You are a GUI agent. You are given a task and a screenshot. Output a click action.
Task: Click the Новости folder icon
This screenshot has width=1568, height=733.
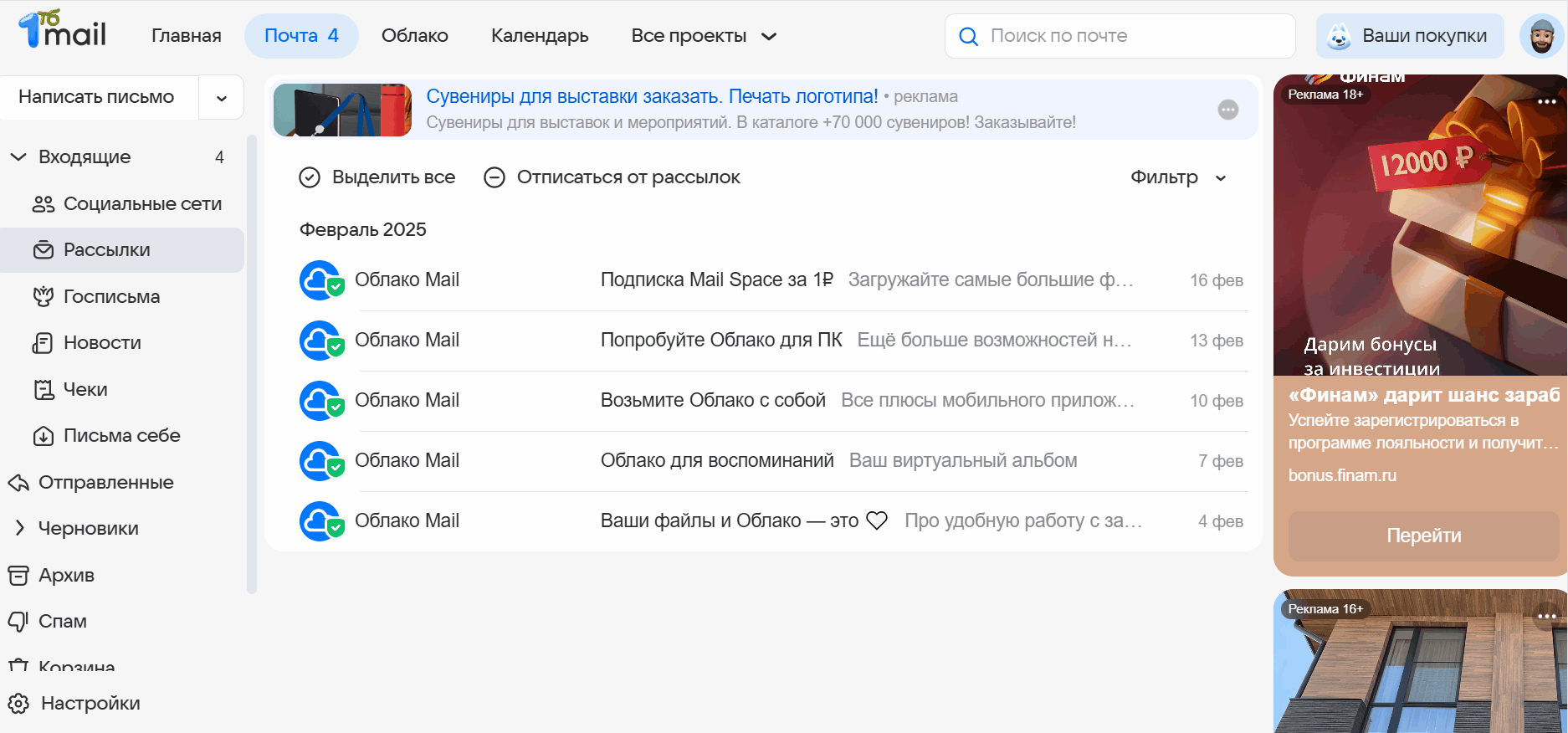pyautogui.click(x=43, y=343)
